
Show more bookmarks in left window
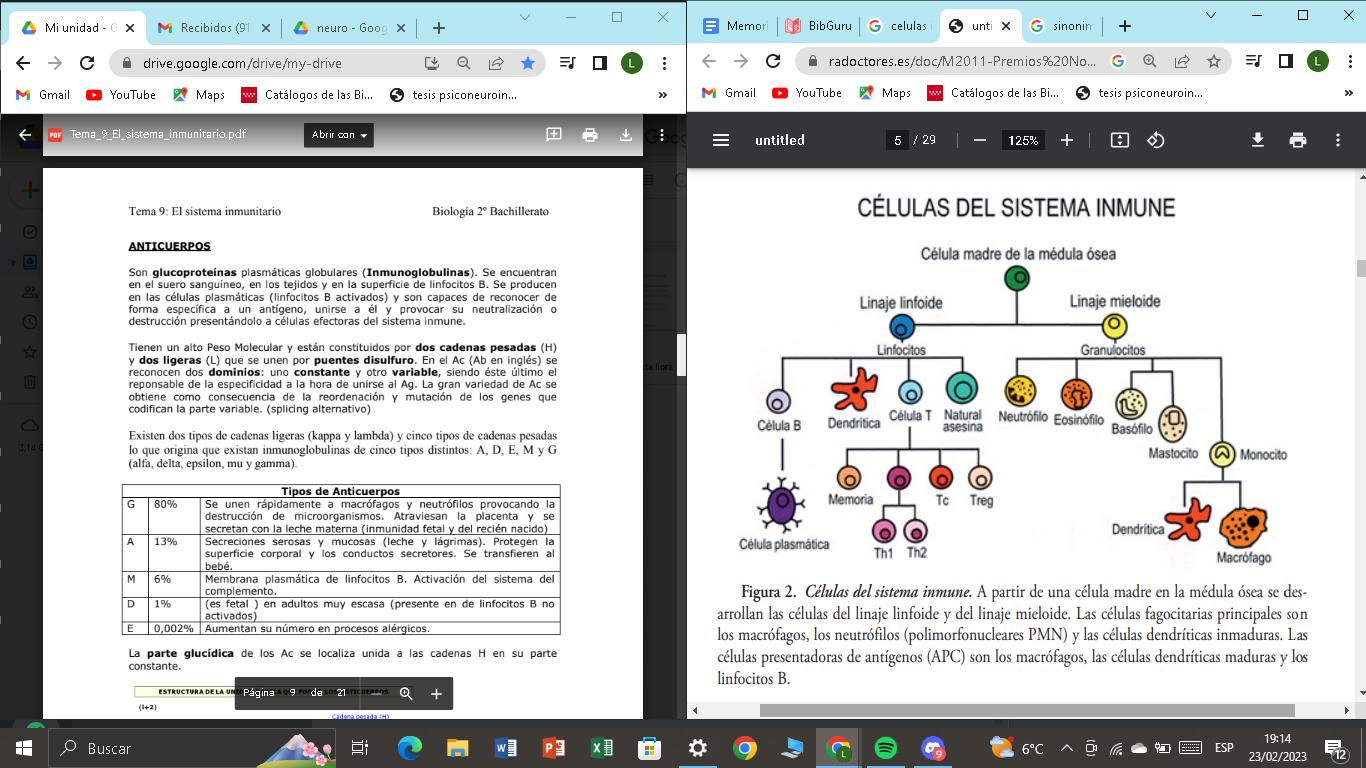[x=662, y=95]
